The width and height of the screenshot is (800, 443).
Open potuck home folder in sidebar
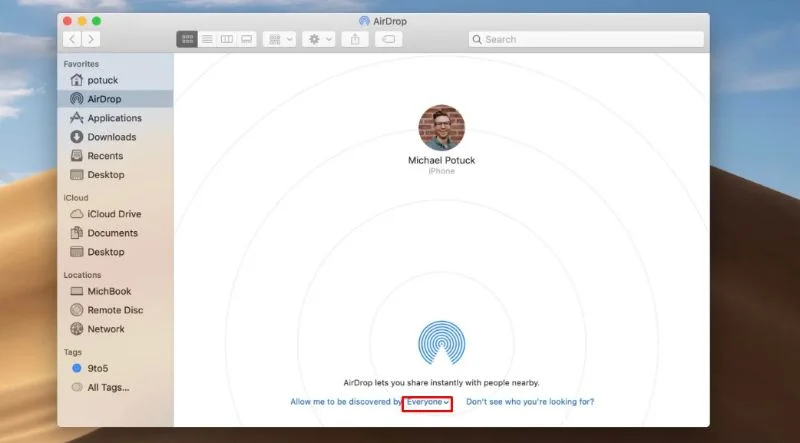(x=115, y=80)
